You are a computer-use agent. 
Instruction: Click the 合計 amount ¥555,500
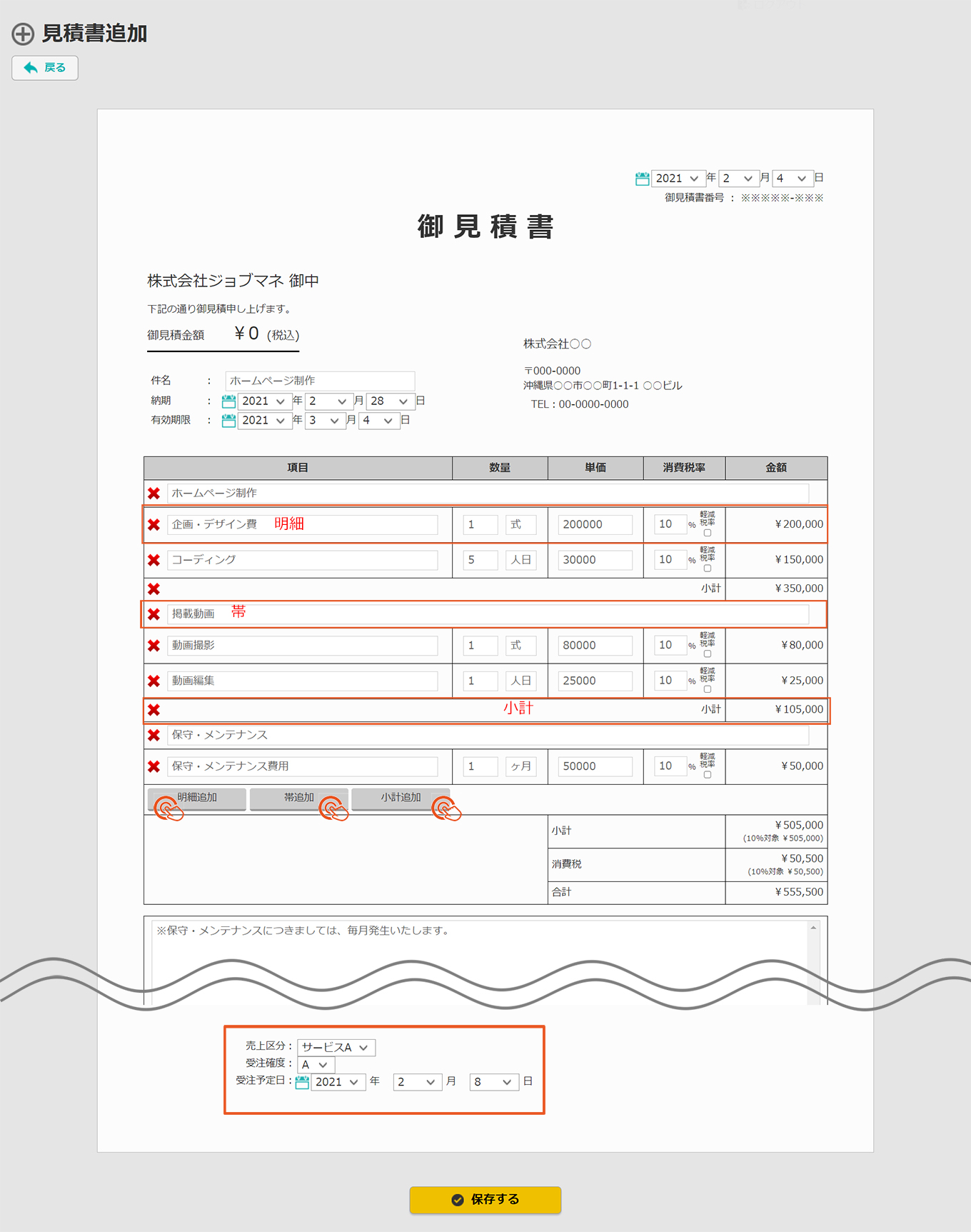tap(799, 892)
